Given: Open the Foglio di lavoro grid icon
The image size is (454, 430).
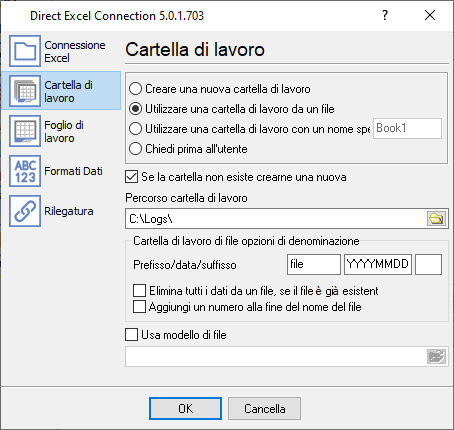Looking at the screenshot, I should click(25, 131).
